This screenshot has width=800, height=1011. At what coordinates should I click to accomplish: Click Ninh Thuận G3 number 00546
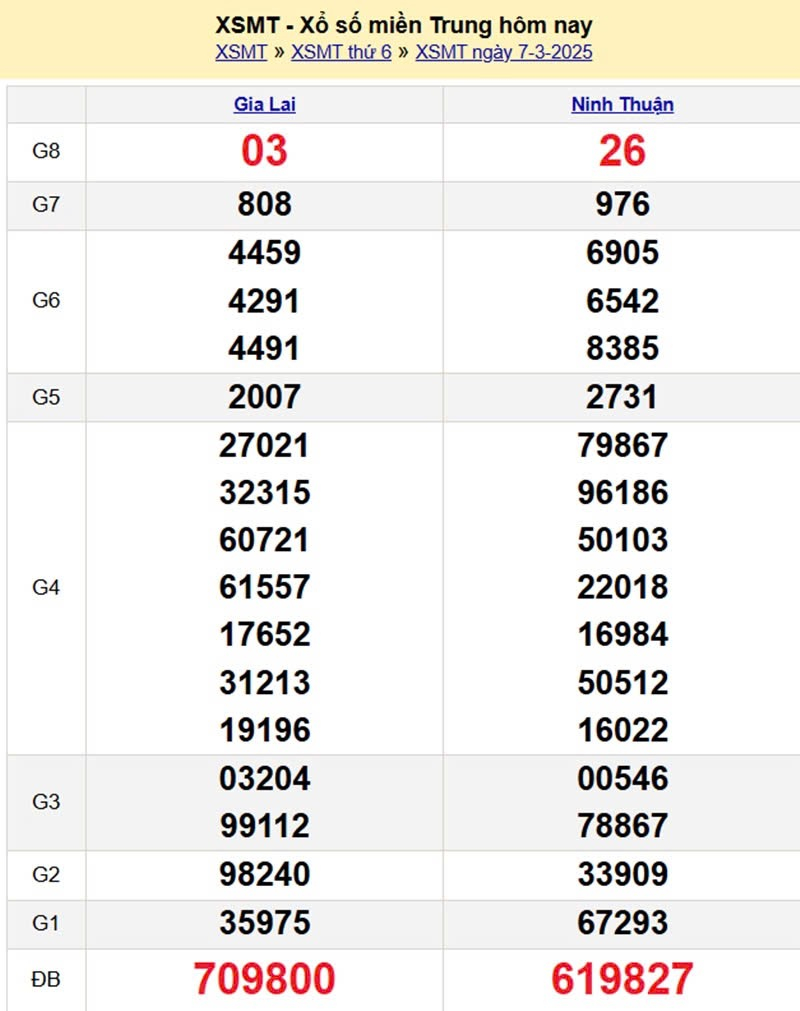point(622,778)
